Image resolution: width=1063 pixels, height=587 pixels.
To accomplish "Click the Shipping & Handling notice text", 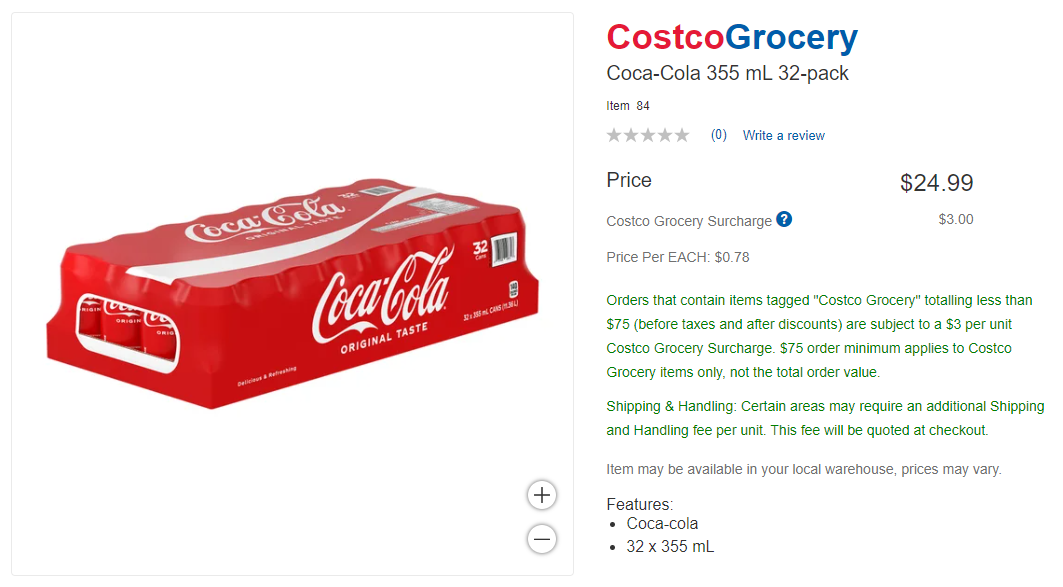I will pos(824,418).
